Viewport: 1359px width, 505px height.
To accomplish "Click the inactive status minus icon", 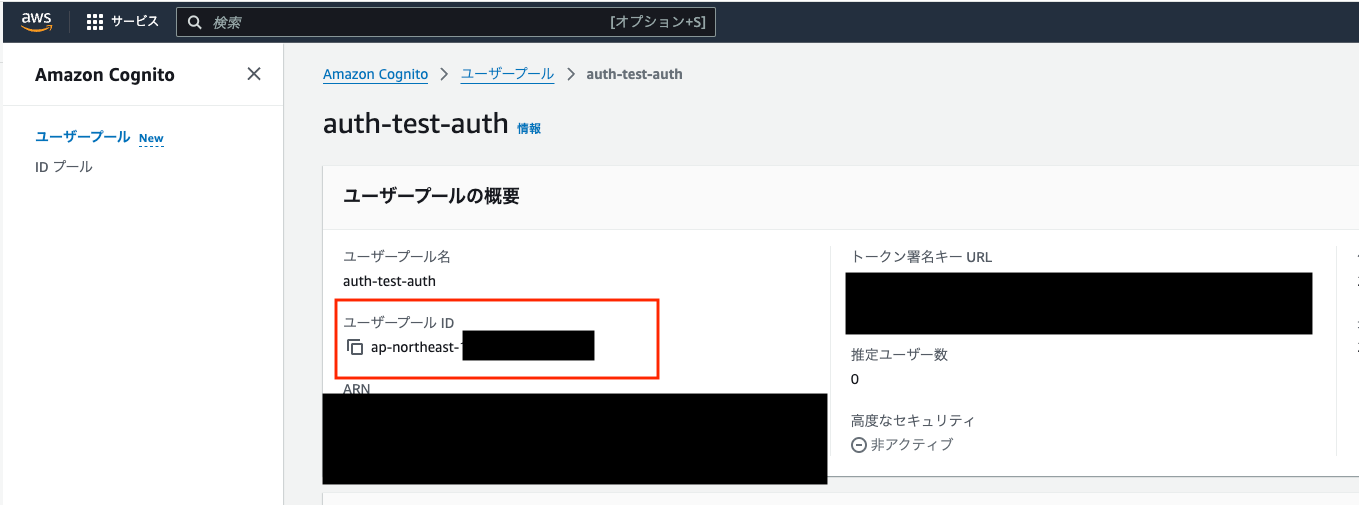I will click(858, 445).
